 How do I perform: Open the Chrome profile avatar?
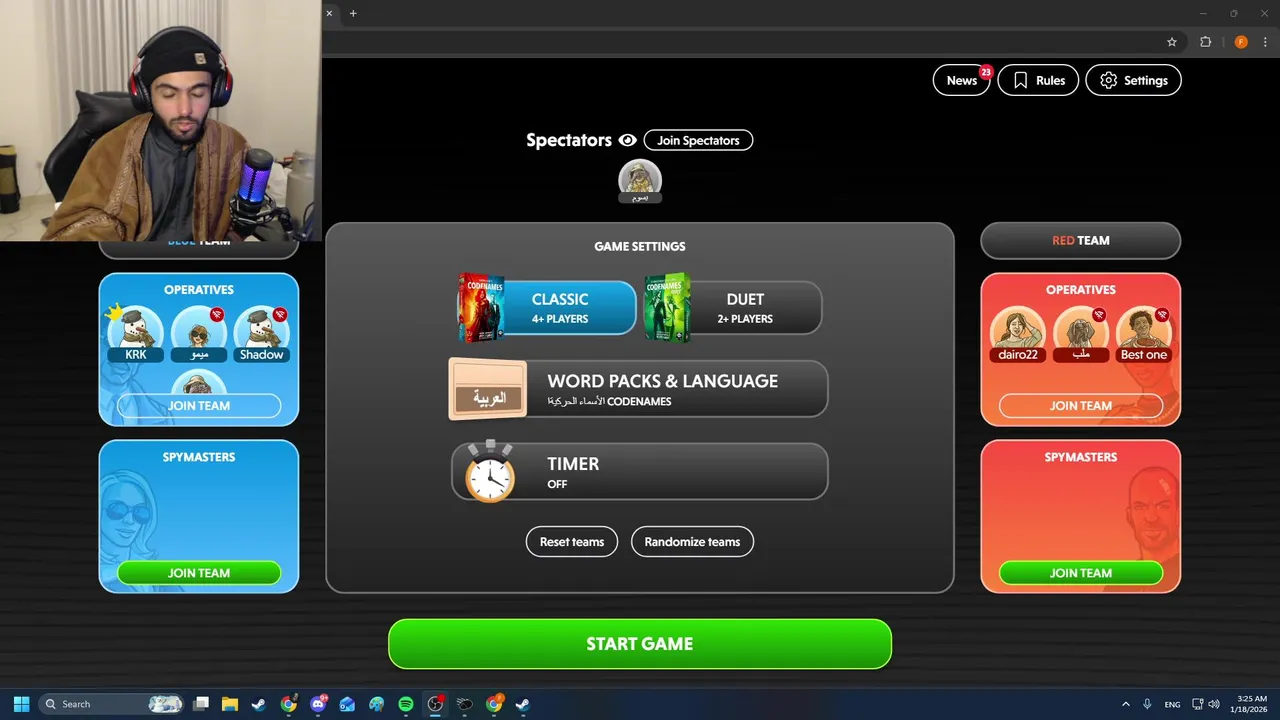(1241, 42)
